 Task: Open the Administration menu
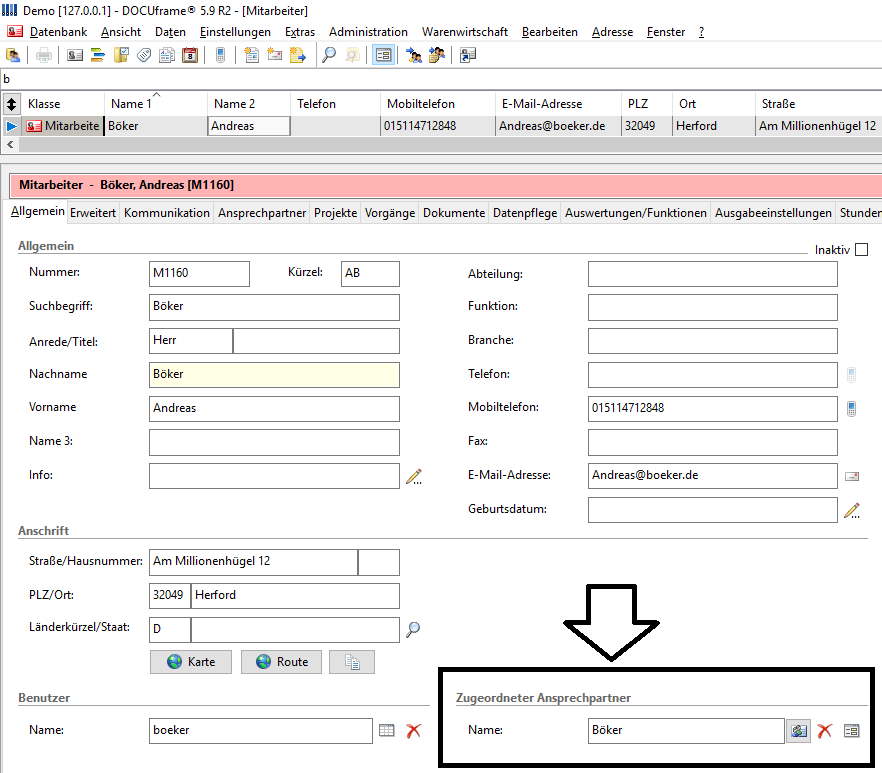pyautogui.click(x=368, y=32)
